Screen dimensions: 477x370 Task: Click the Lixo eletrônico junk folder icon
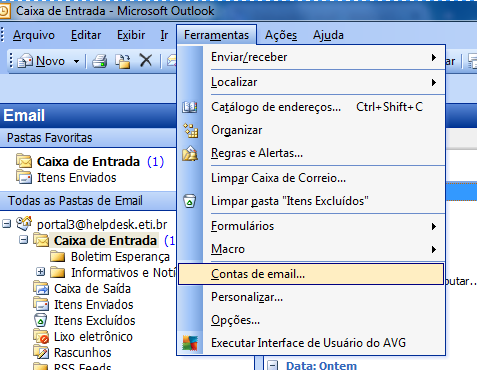point(41,336)
